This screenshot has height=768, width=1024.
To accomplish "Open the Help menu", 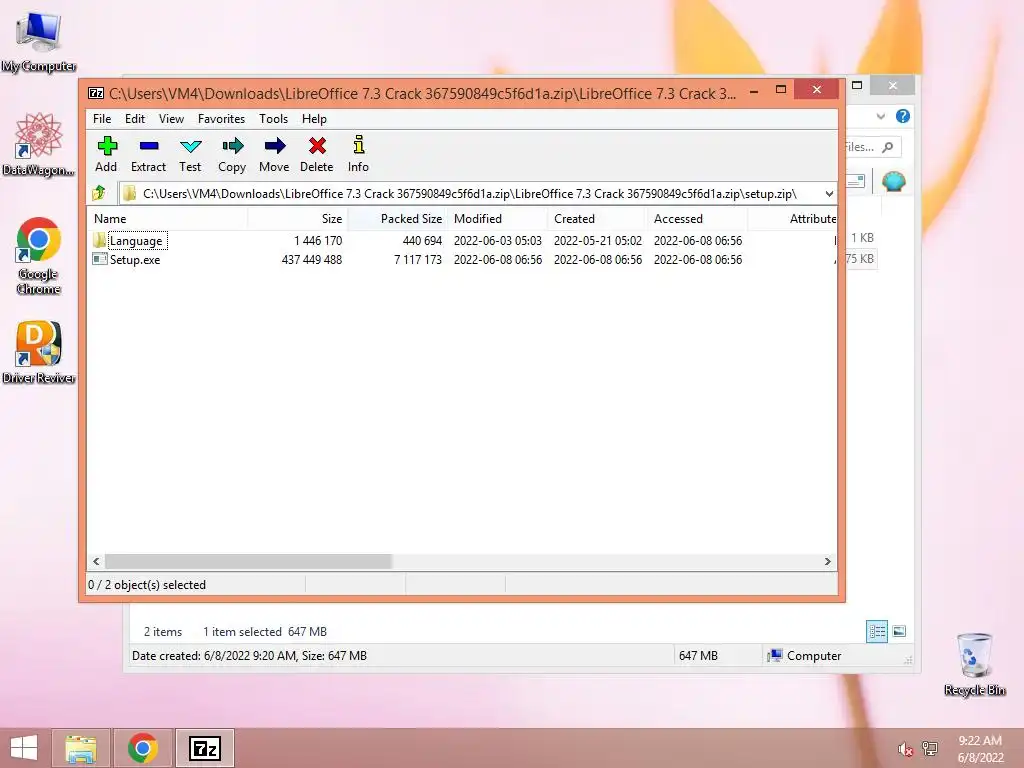I will pos(314,119).
